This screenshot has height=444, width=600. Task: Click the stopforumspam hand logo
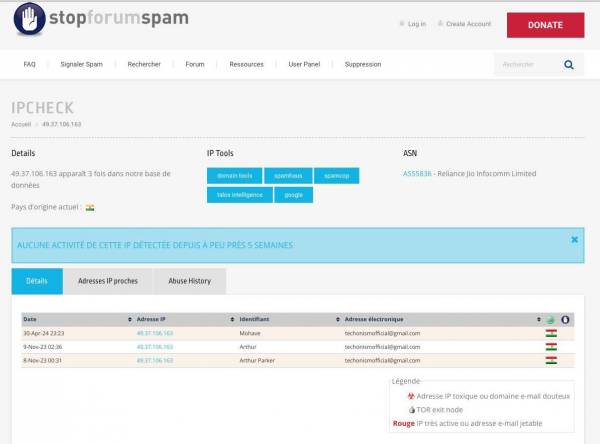pyautogui.click(x=29, y=20)
